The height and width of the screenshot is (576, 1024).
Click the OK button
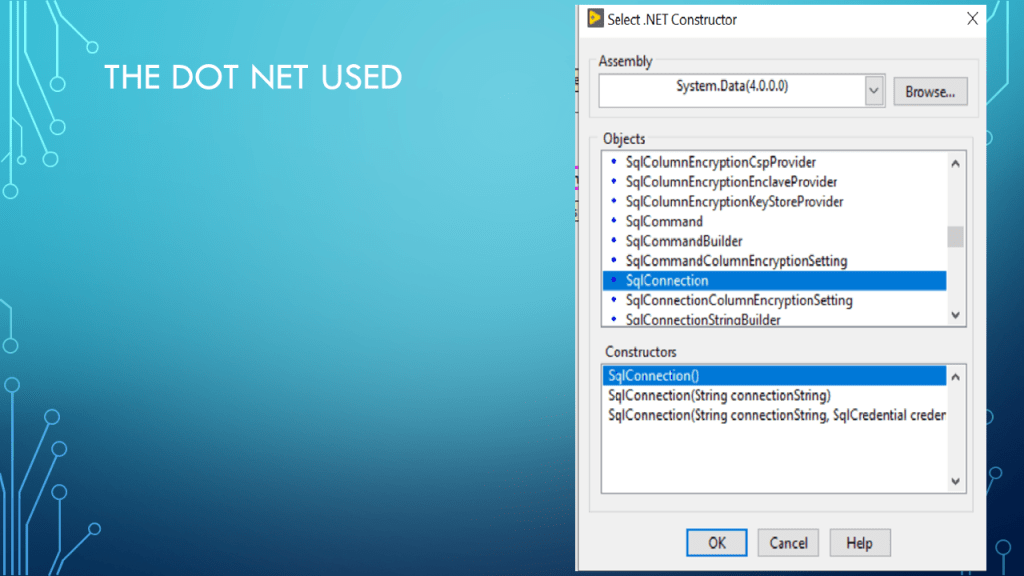pyautogui.click(x=717, y=543)
